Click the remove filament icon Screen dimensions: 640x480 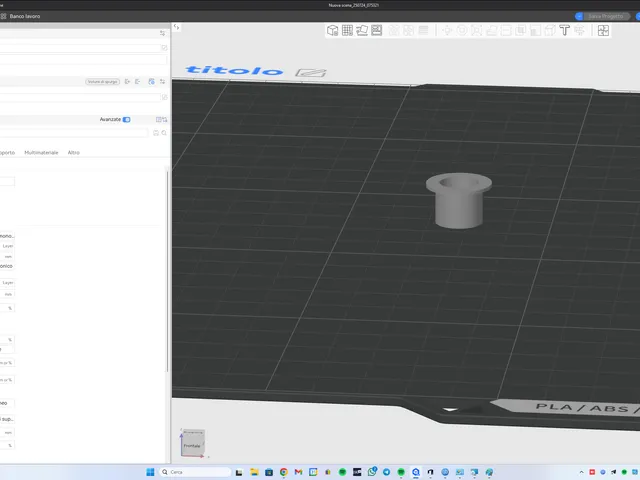tap(138, 82)
